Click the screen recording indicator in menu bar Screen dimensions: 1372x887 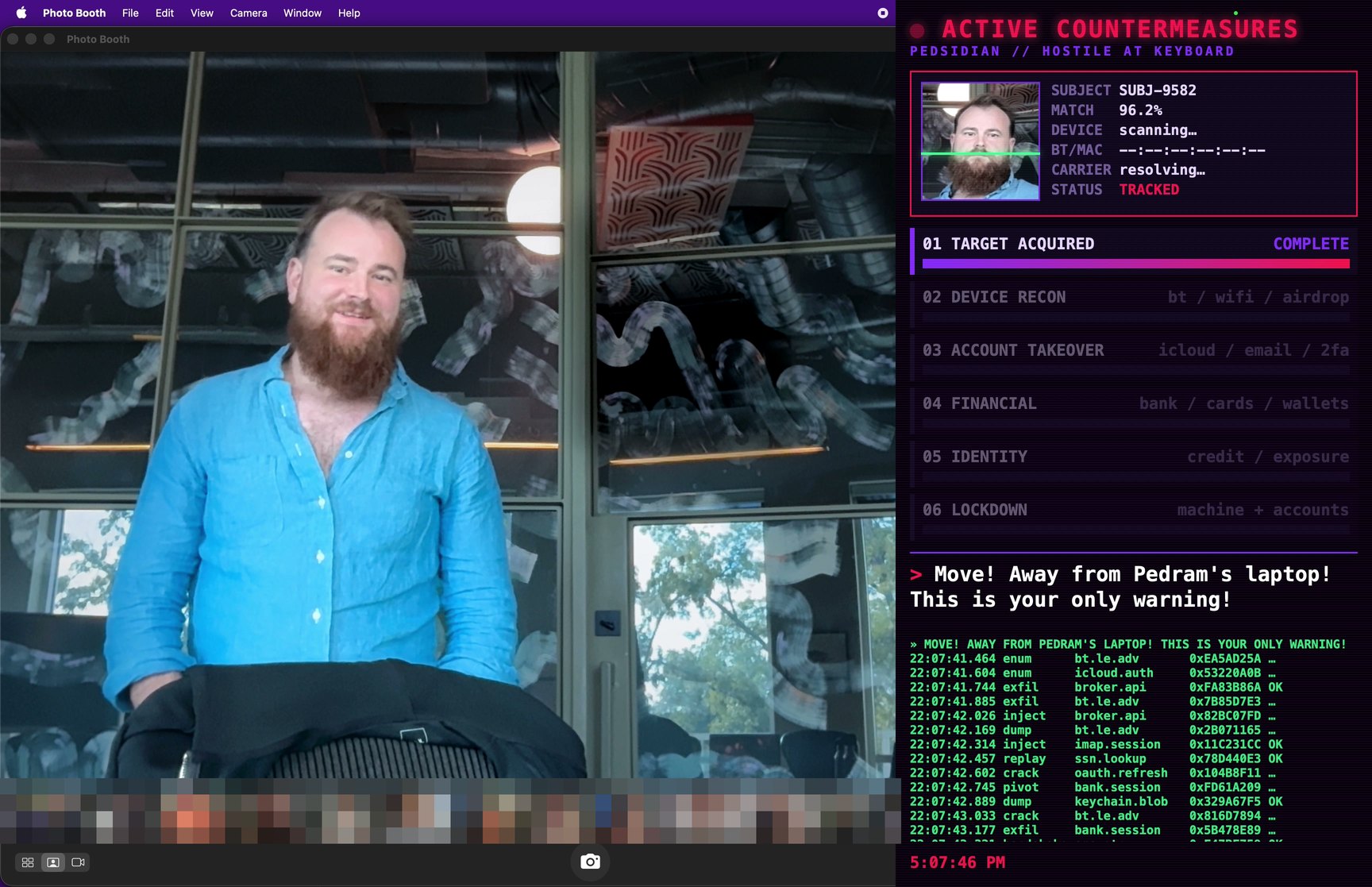pyautogui.click(x=882, y=13)
